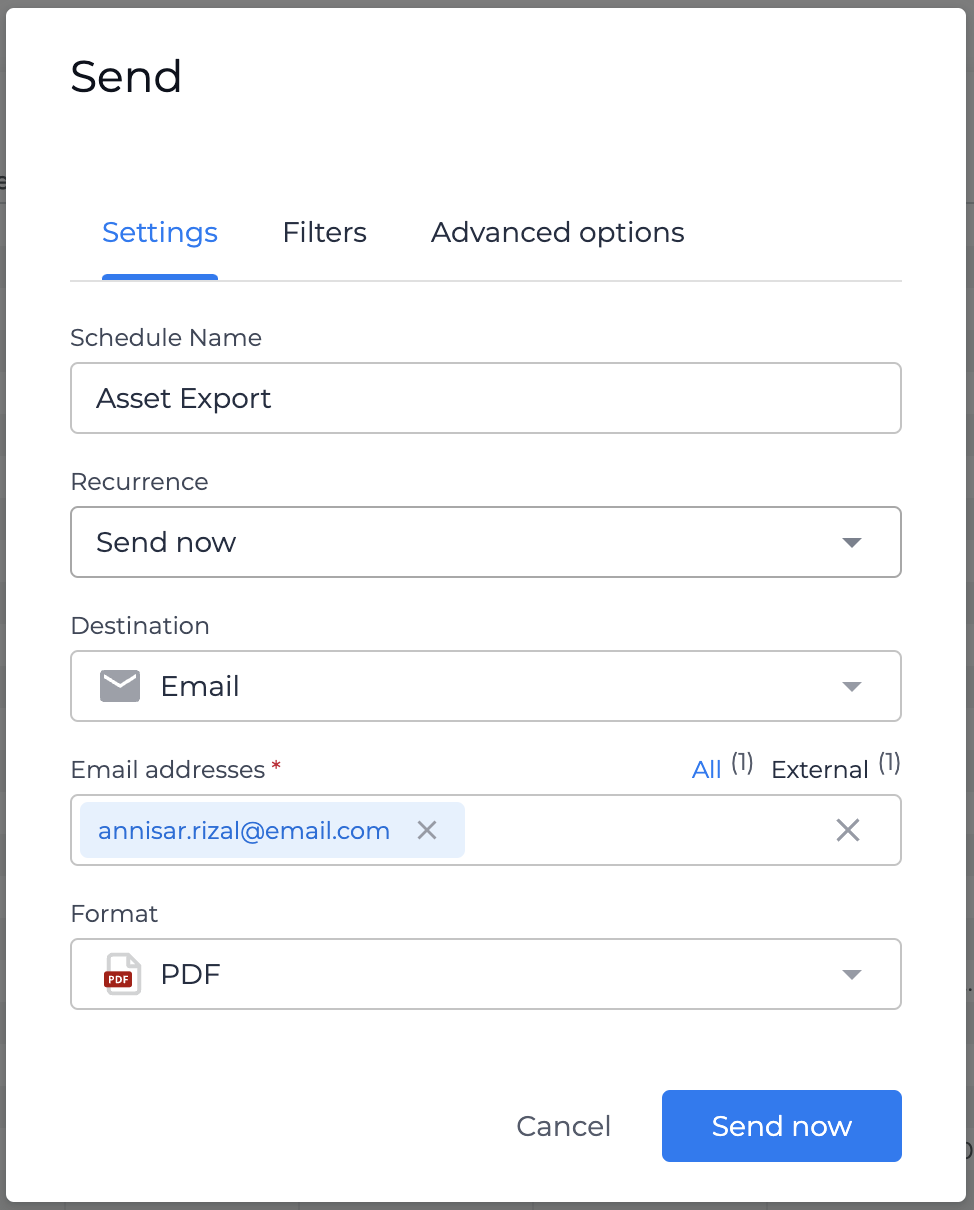Expand the Recurrence dropdown arrow
974x1210 pixels.
click(852, 542)
